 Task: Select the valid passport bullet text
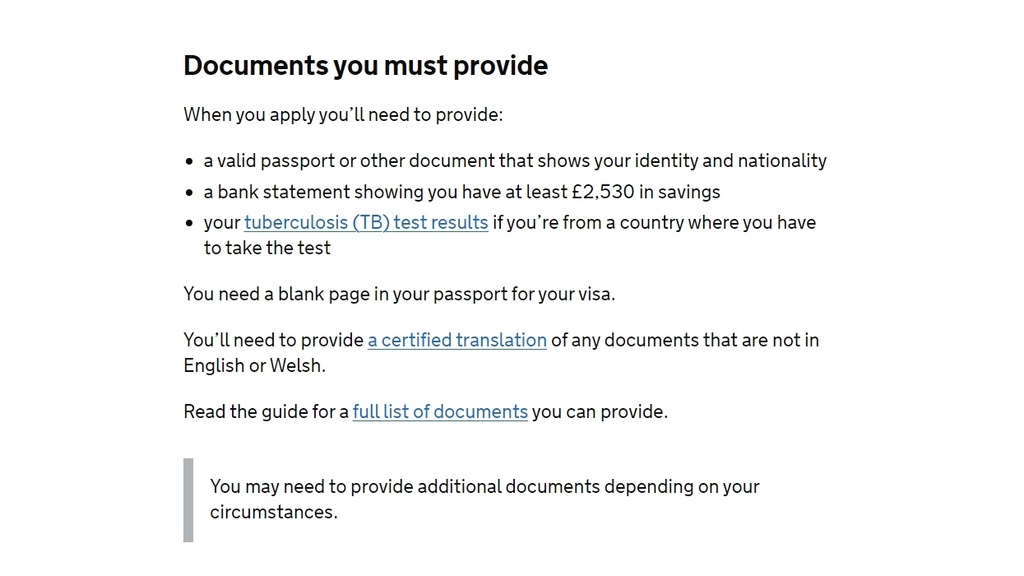[x=515, y=161]
